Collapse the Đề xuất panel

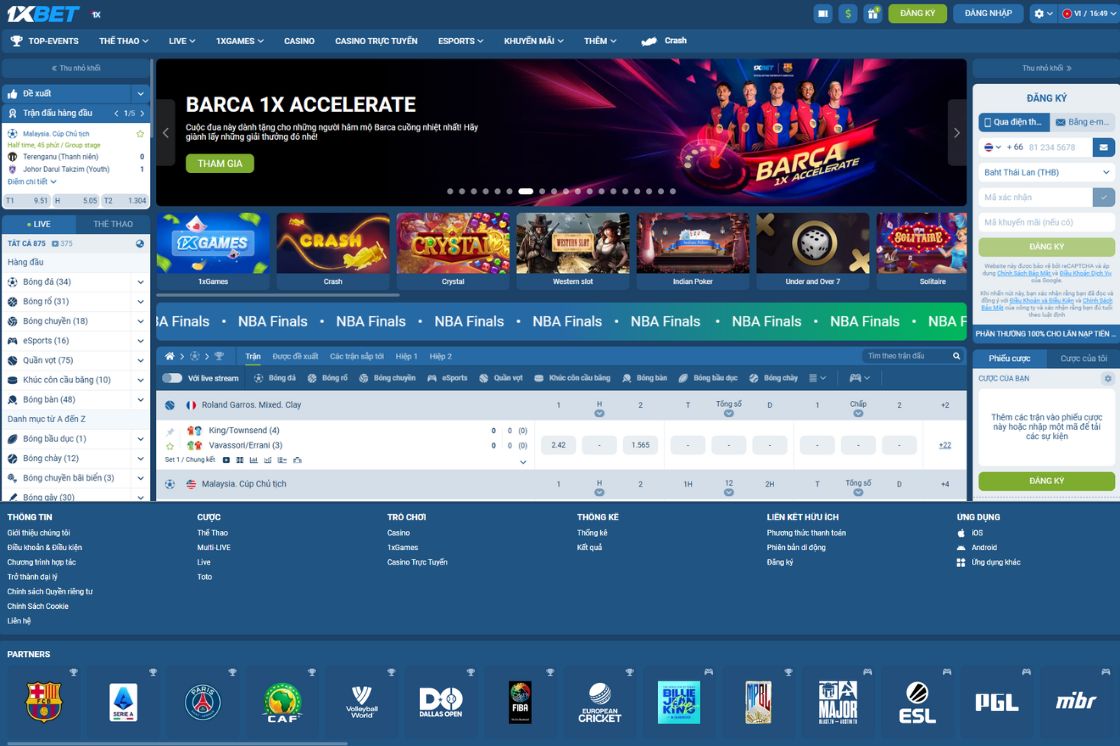[141, 94]
